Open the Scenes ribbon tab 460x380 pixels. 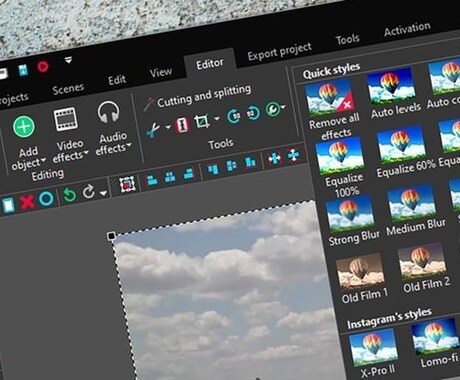68,89
